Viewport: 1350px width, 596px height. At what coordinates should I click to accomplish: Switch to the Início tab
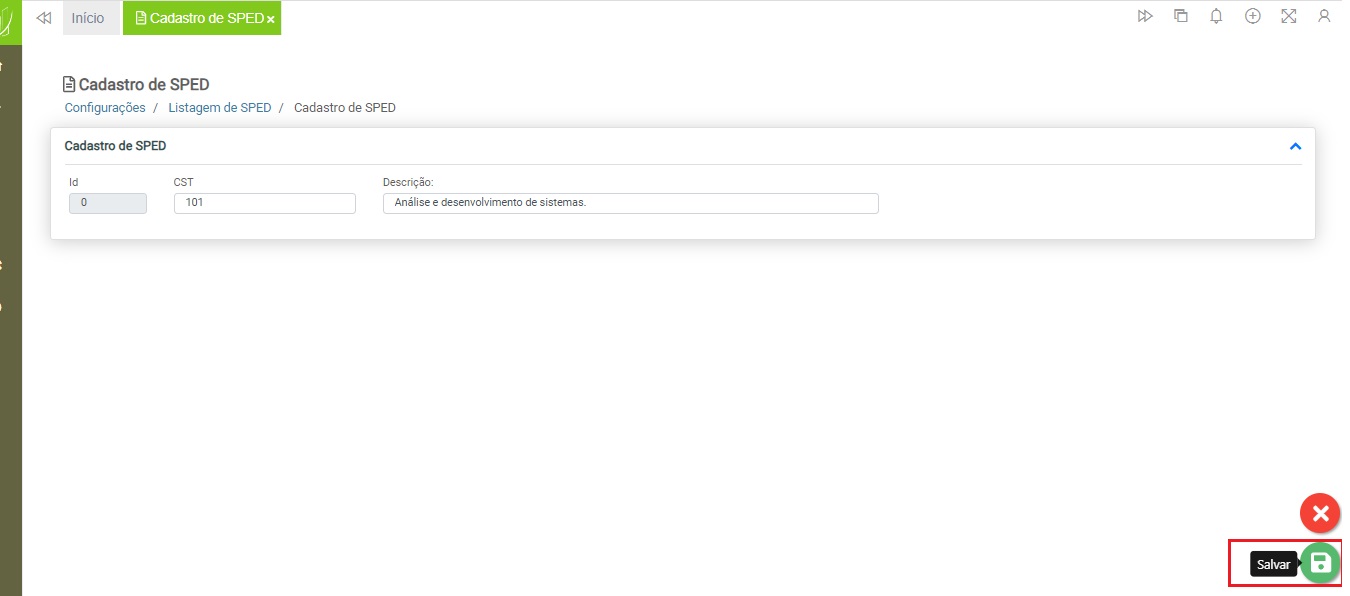[88, 18]
